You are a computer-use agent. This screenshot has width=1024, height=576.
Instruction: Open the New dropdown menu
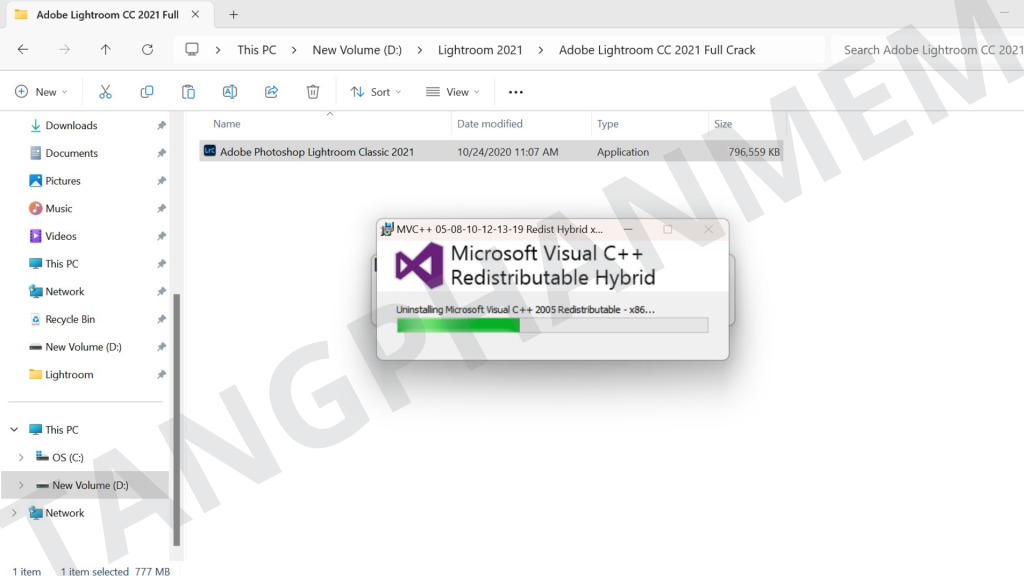tap(41, 92)
